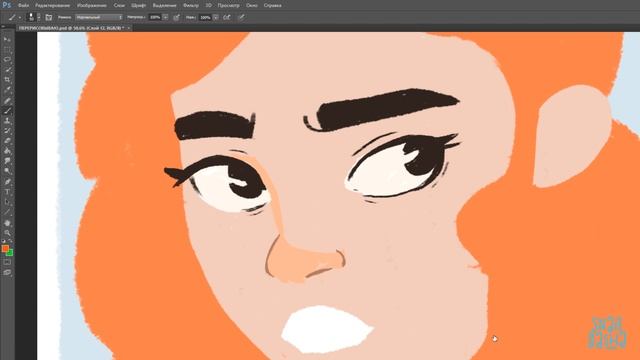640x360 pixels.
Task: Select the Rectangular Marquee tool
Action: tap(7, 50)
